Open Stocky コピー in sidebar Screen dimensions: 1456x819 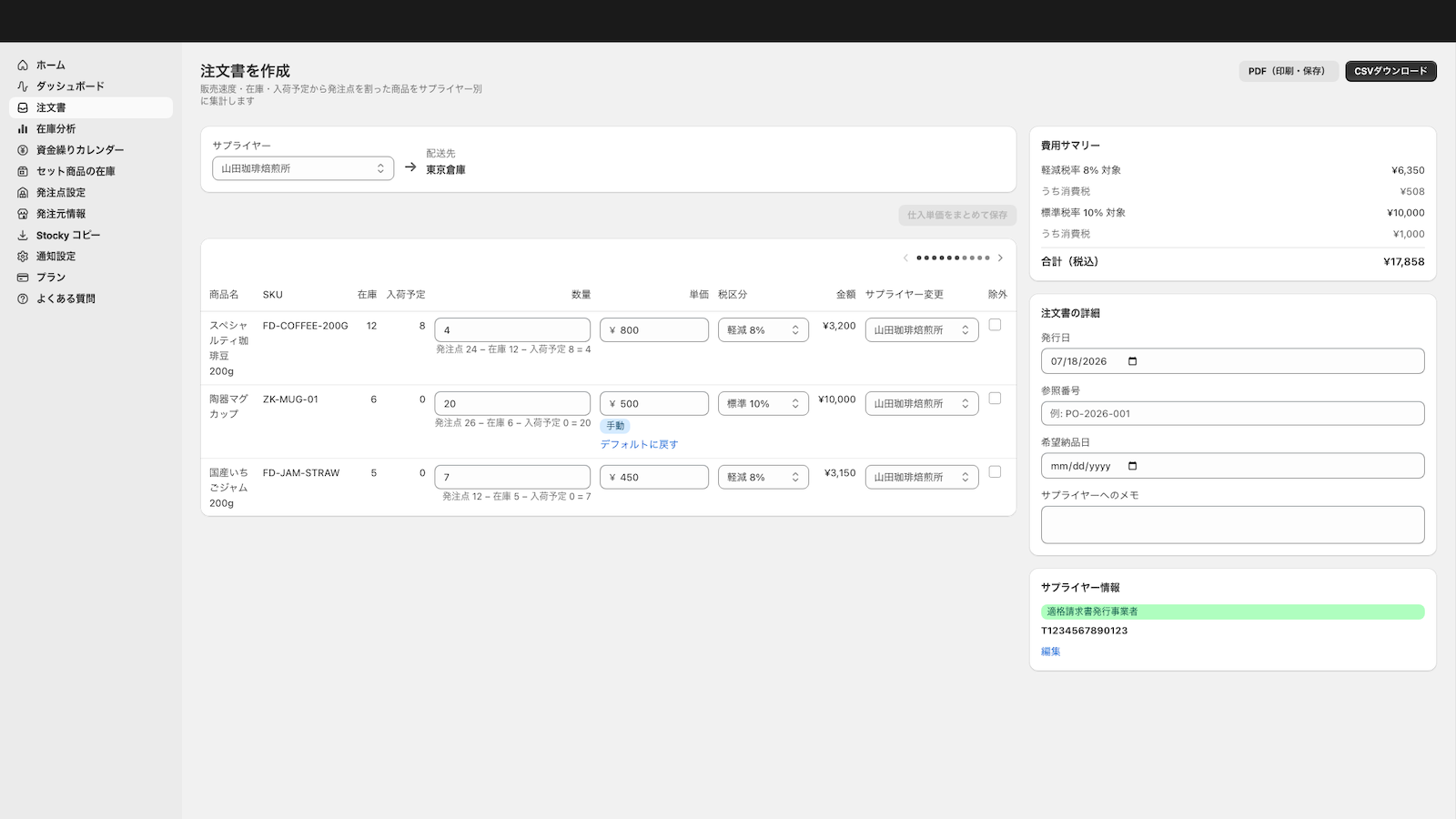[x=91, y=235]
